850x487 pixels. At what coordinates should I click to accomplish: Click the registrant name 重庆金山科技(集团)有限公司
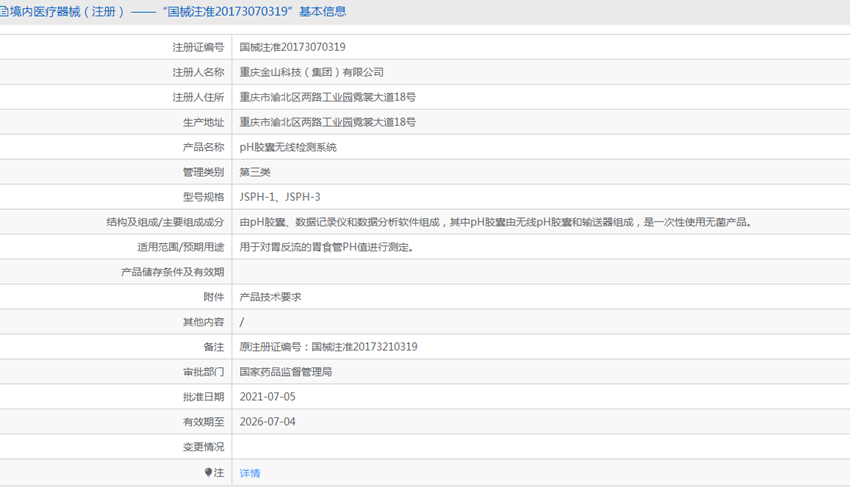(x=312, y=72)
